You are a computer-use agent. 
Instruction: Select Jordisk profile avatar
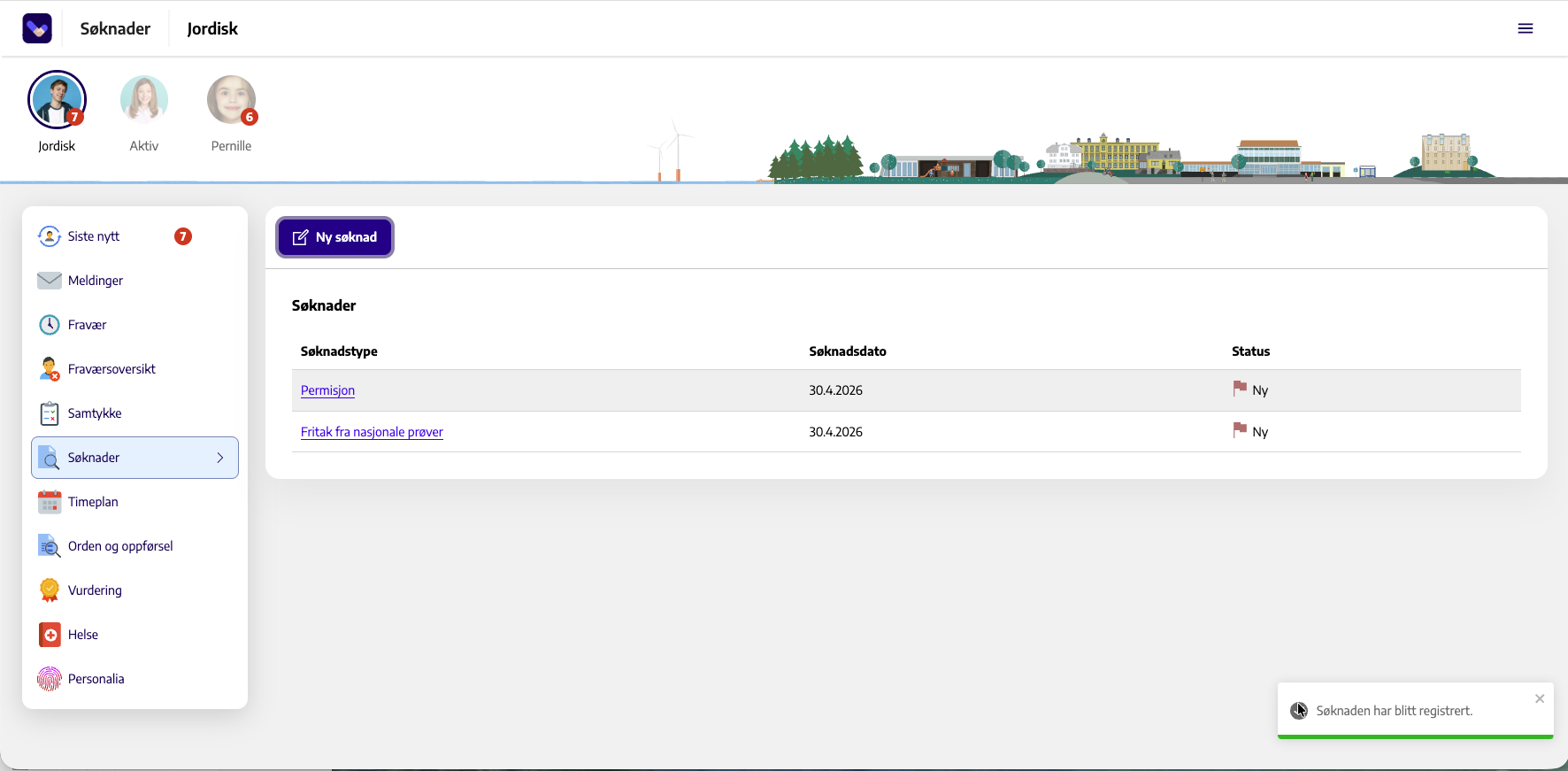(57, 99)
